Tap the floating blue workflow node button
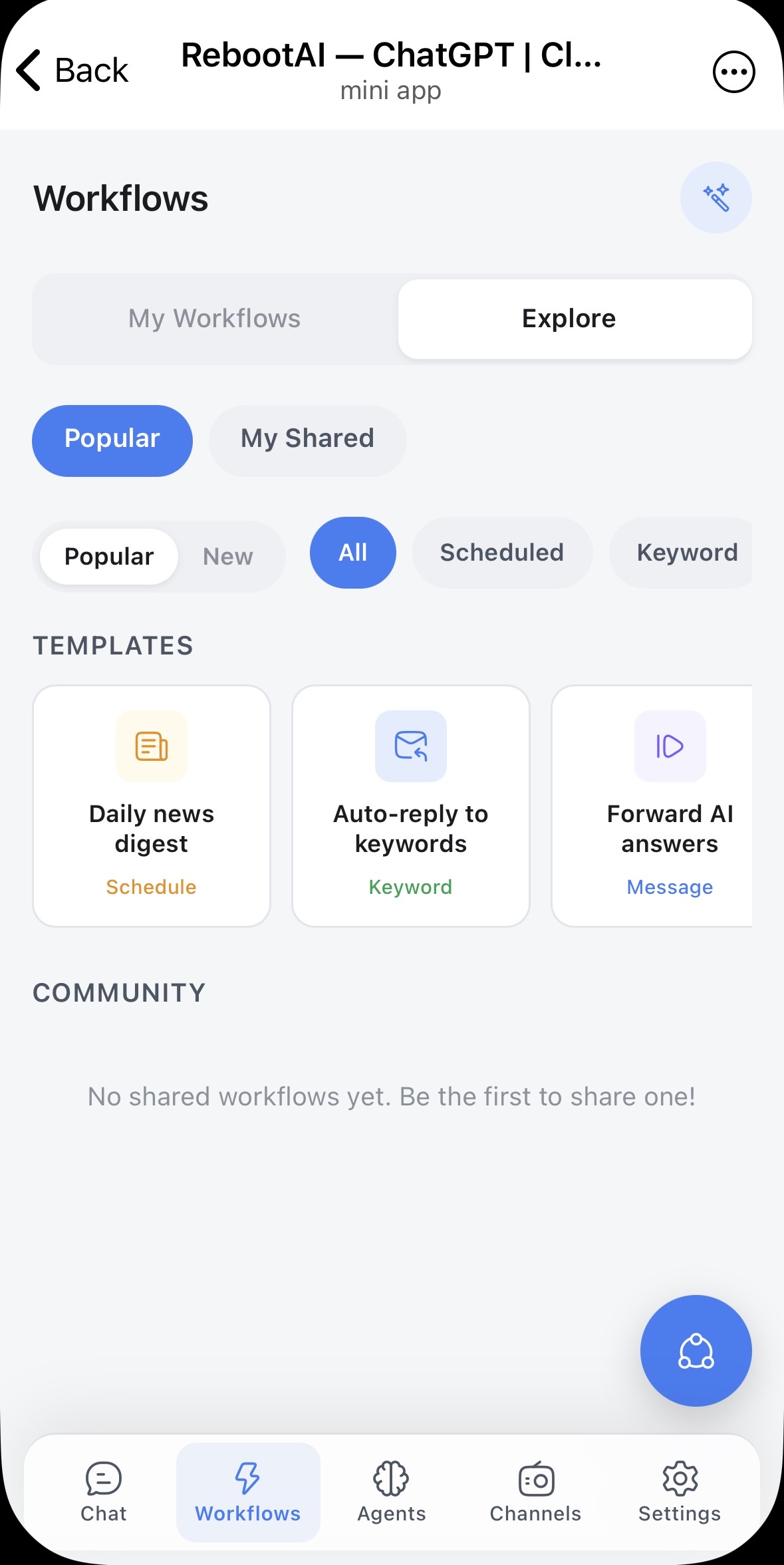The image size is (784, 1565). [696, 1350]
